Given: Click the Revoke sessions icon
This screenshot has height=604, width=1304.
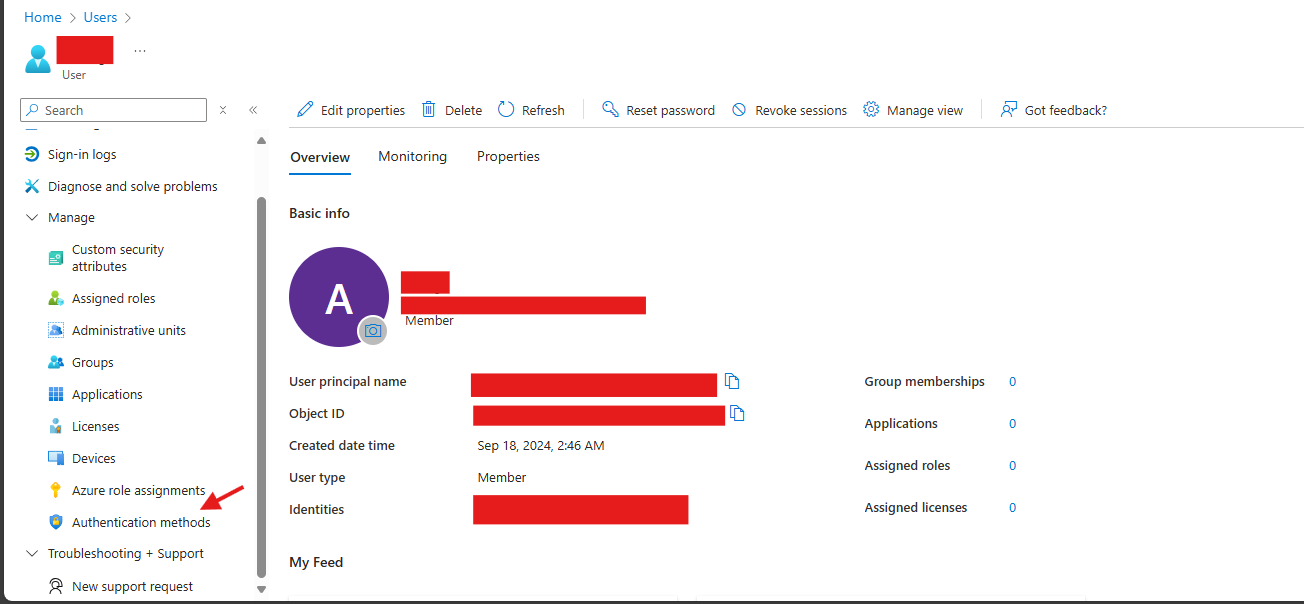Looking at the screenshot, I should point(739,110).
